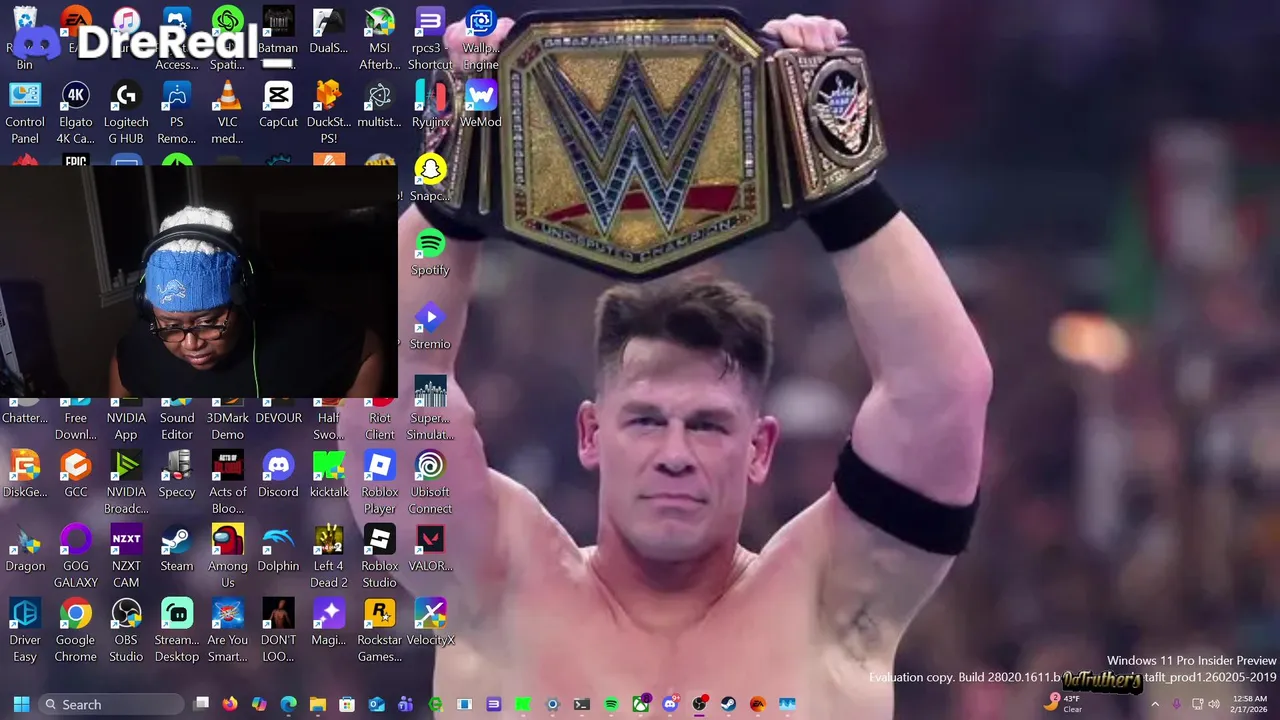Open Snapchat desktop shortcut

[x=430, y=179]
